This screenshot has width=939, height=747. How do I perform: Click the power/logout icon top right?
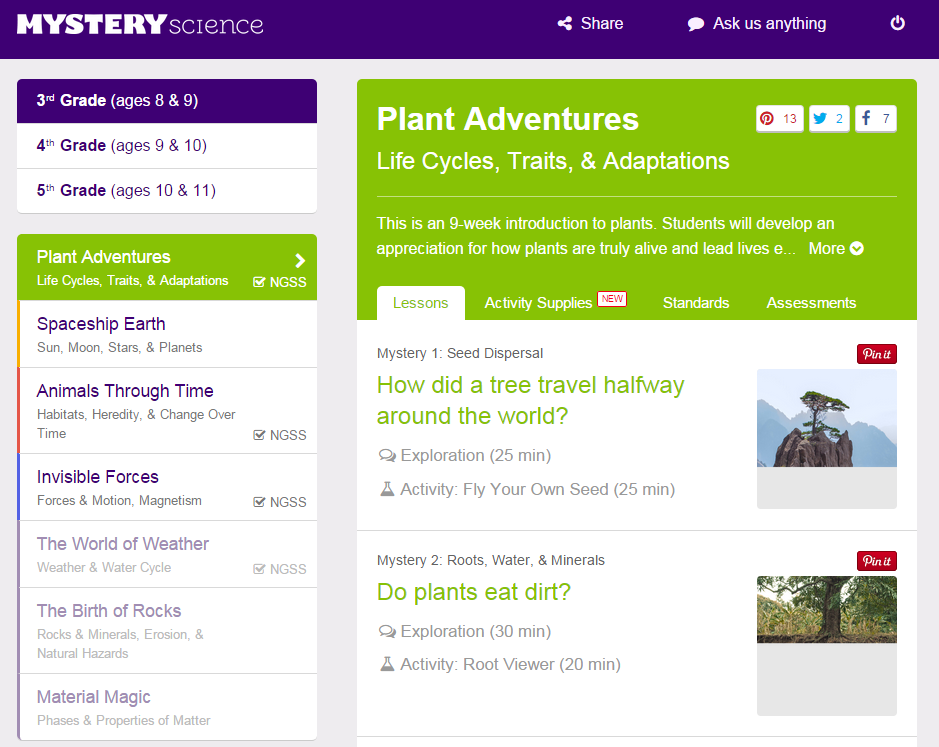click(897, 23)
